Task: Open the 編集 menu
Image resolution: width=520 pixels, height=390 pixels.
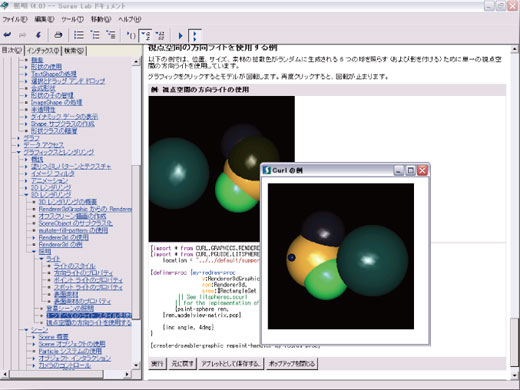Action: coord(44,19)
